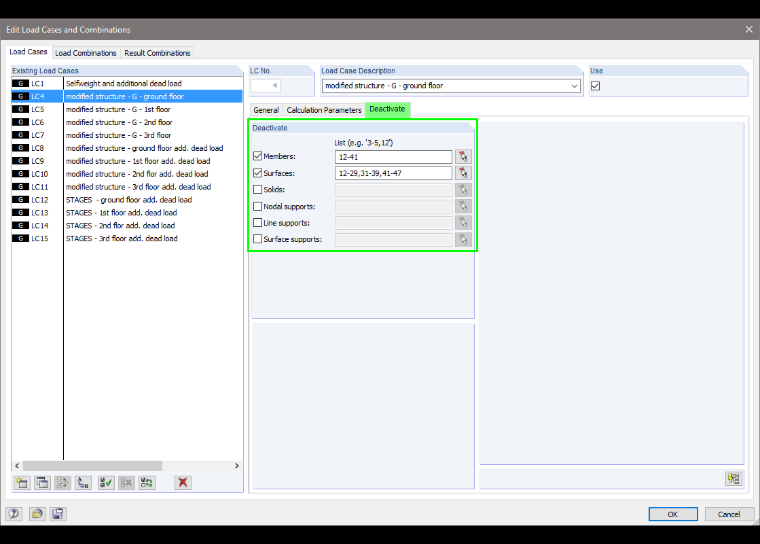Open the General sub-tab
The image size is (760, 544).
point(266,110)
